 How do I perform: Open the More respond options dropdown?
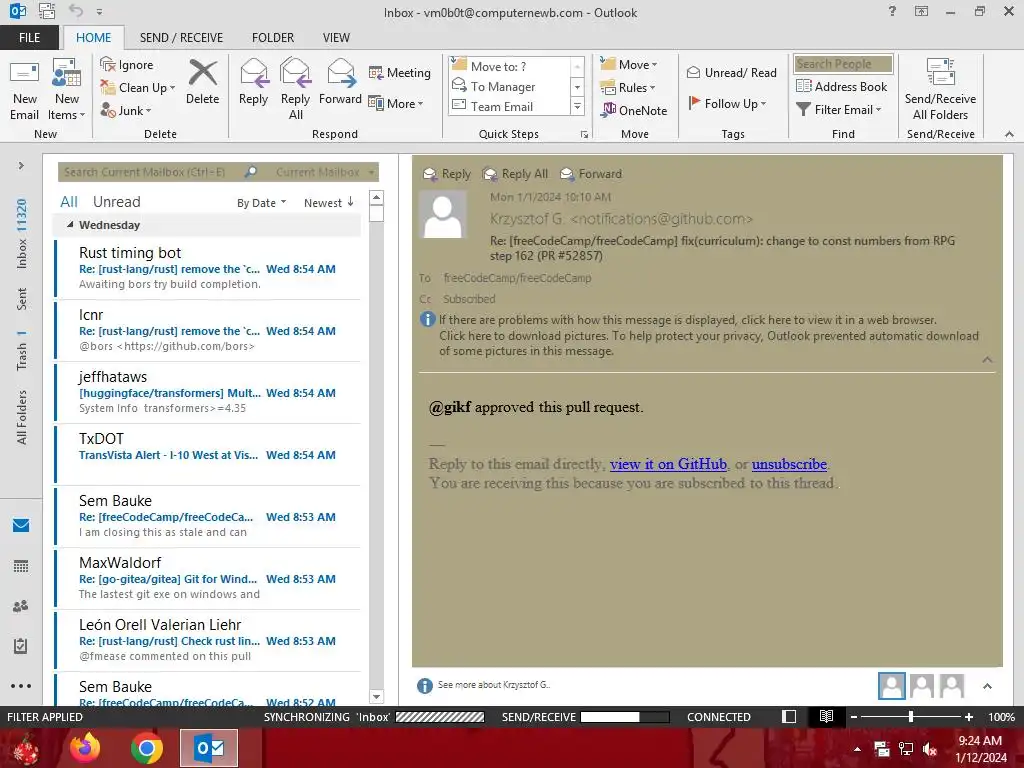click(x=396, y=103)
